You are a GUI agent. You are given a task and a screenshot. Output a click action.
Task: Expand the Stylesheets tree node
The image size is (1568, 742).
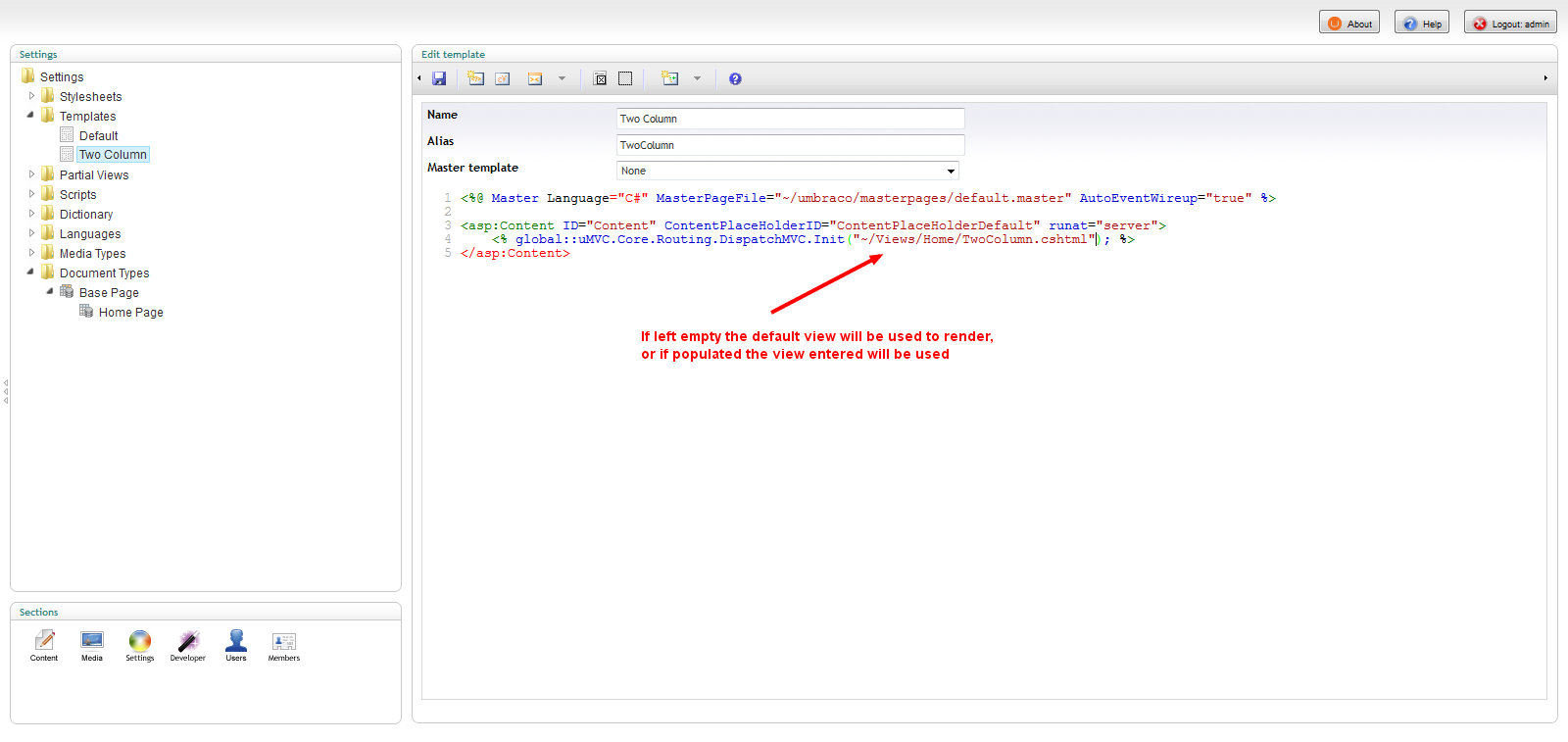click(31, 96)
